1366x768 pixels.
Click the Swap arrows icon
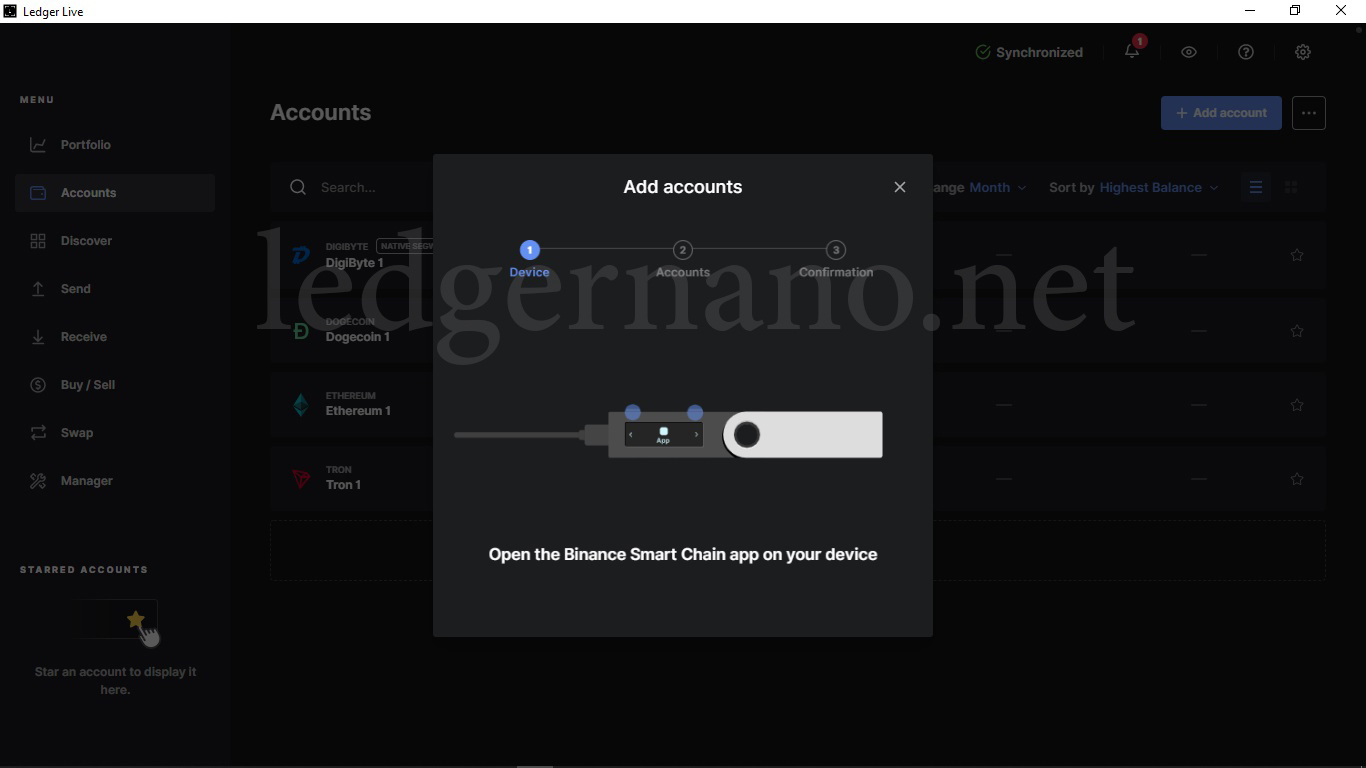[38, 433]
